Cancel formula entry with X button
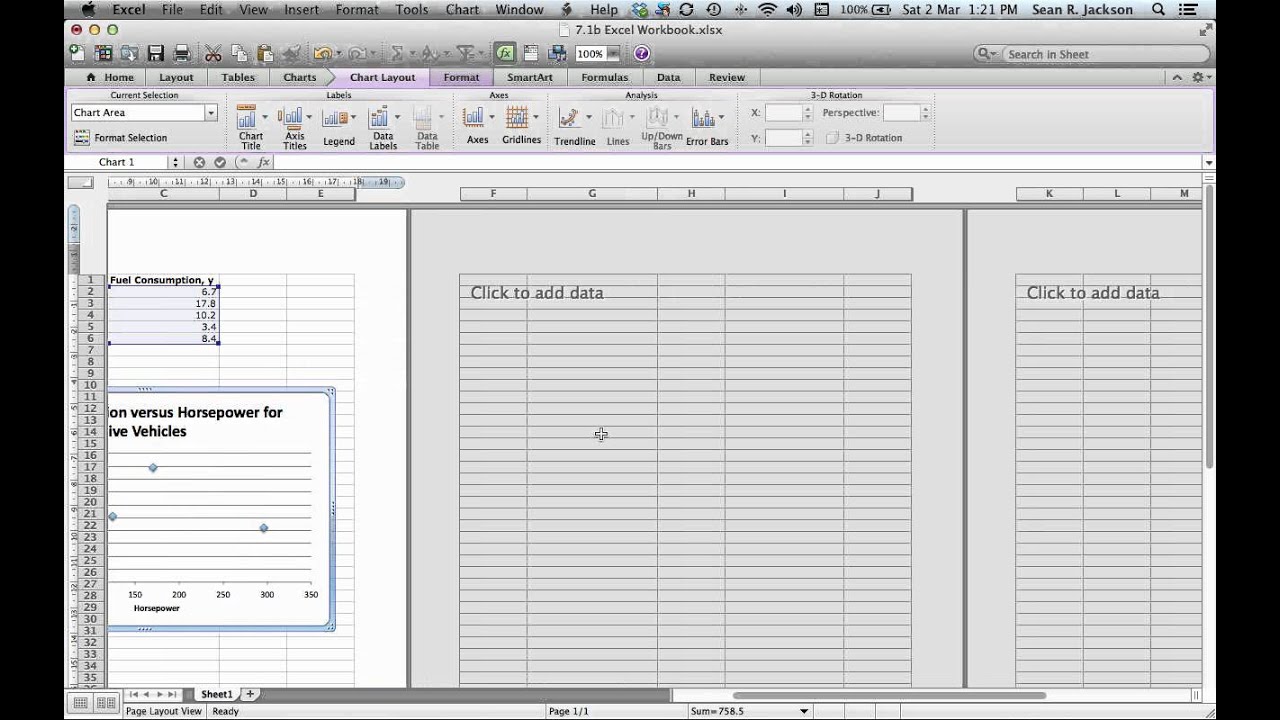 (199, 162)
